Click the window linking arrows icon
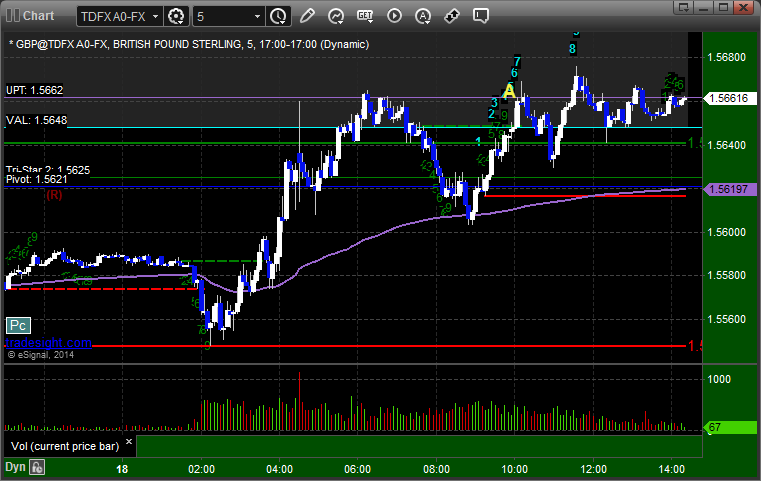Image resolution: width=761 pixels, height=481 pixels. pos(452,16)
